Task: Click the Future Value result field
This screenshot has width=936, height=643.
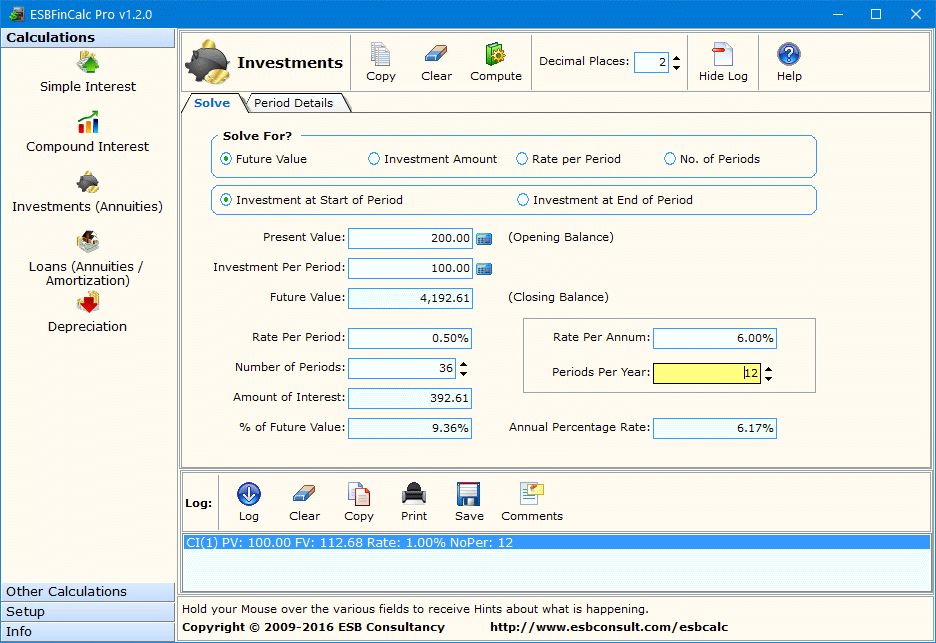Action: point(411,298)
